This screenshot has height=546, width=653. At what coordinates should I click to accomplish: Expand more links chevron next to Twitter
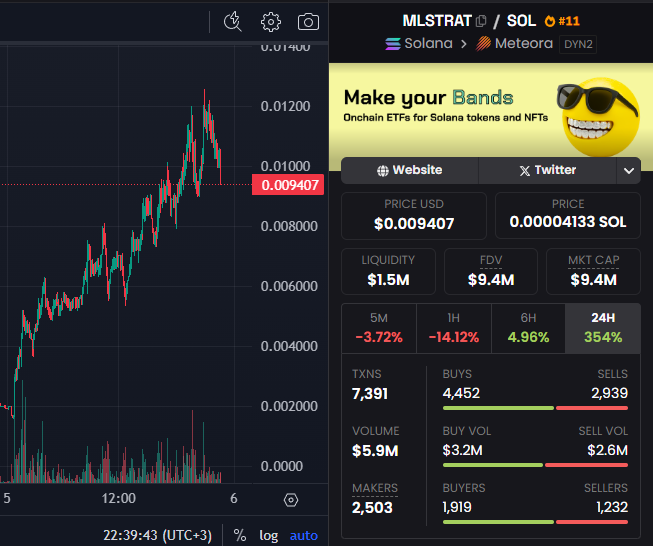coord(629,171)
